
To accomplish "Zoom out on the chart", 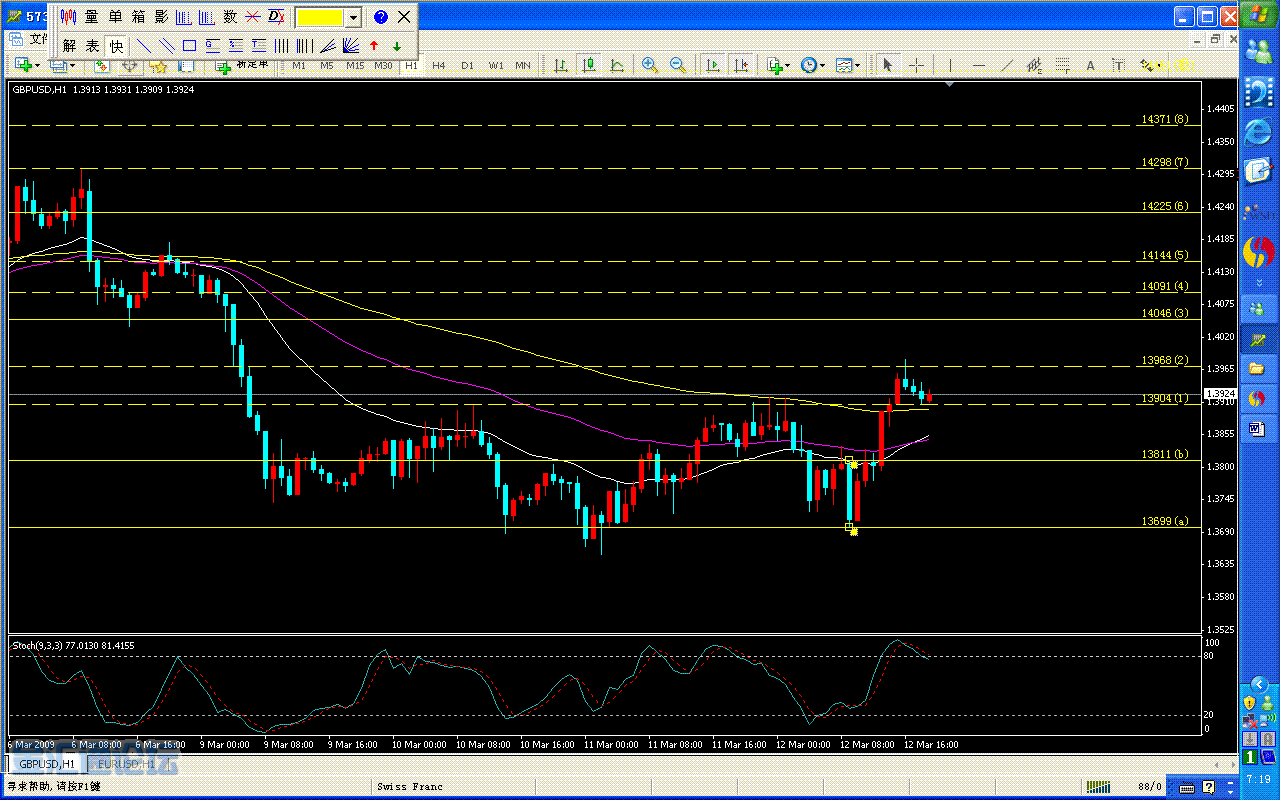I will [x=678, y=66].
